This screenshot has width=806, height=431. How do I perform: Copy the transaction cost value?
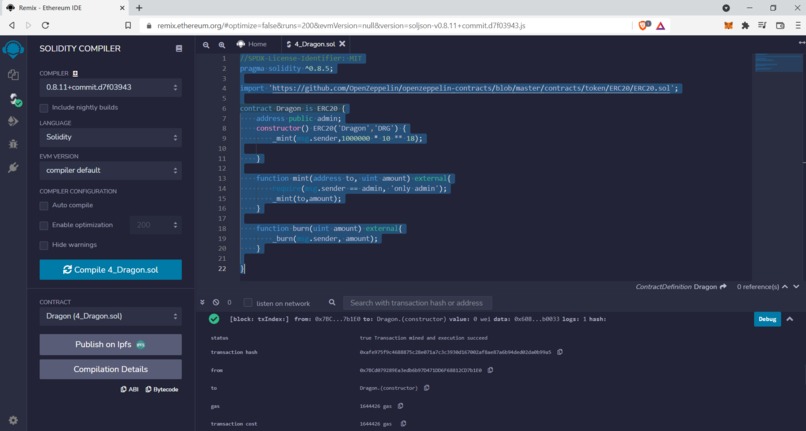(404, 424)
